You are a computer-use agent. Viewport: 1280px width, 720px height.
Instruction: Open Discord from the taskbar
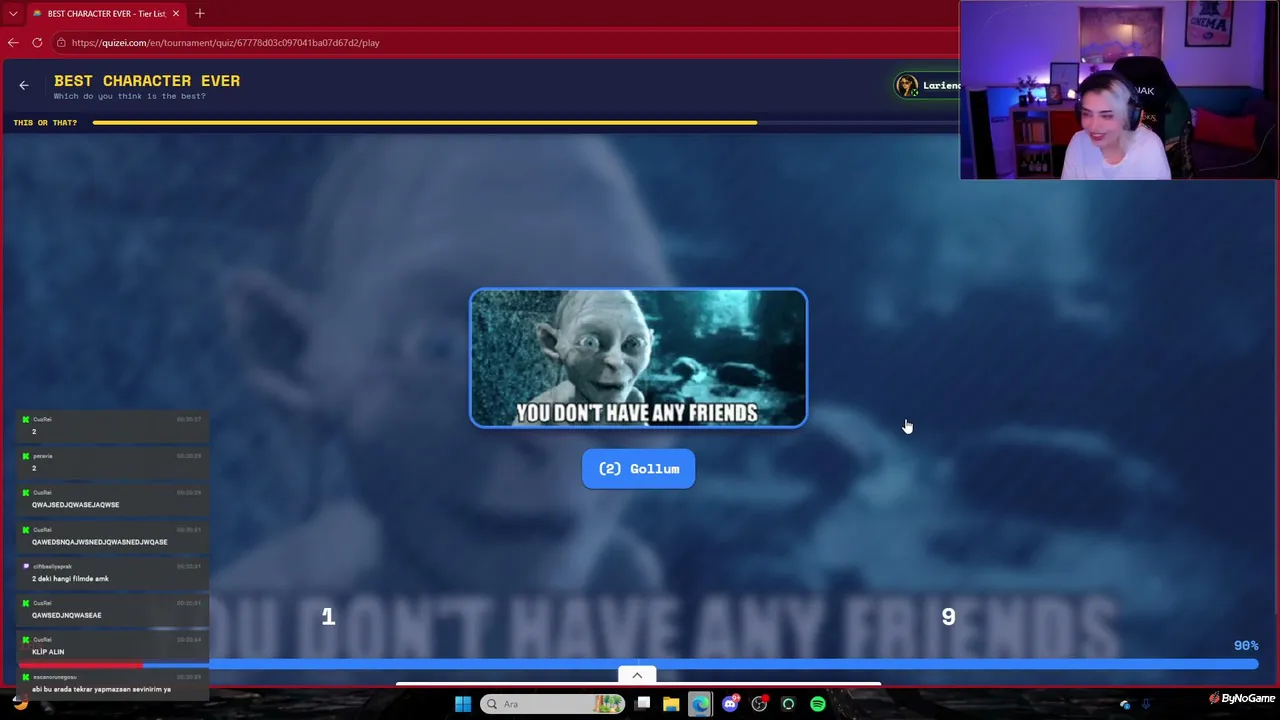tap(730, 704)
